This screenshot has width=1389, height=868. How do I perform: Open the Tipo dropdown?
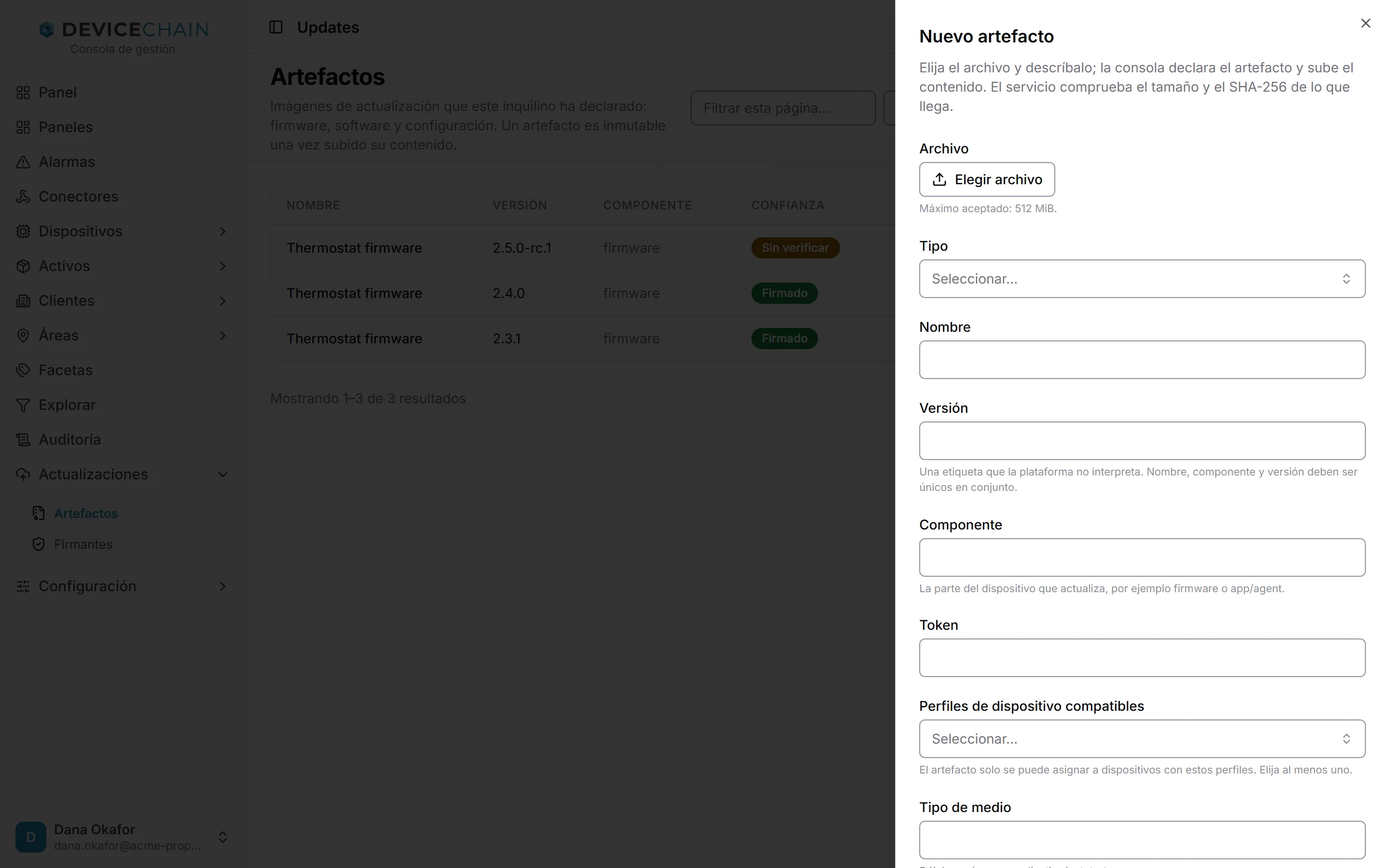coord(1142,279)
